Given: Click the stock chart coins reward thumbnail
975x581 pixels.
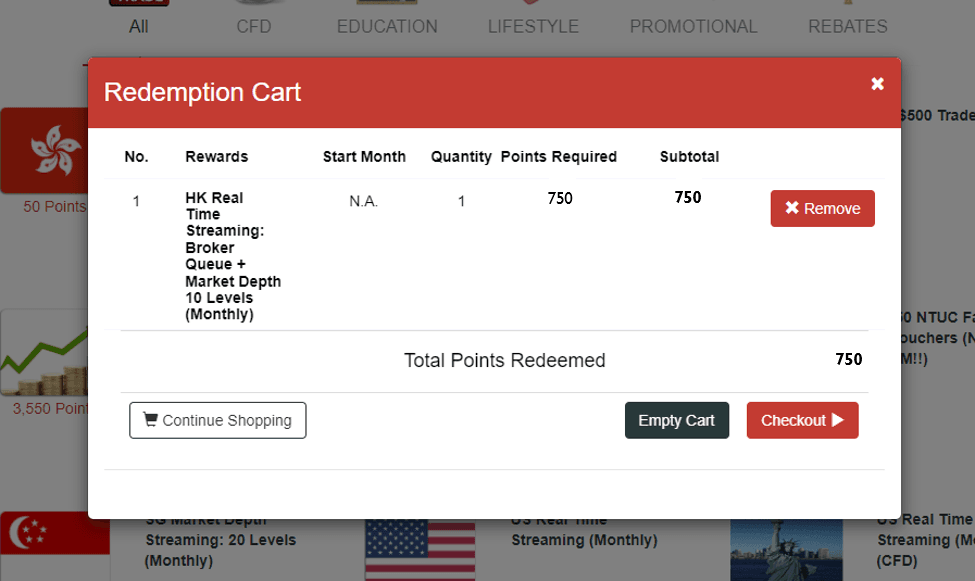Looking at the screenshot, I should tap(44, 352).
